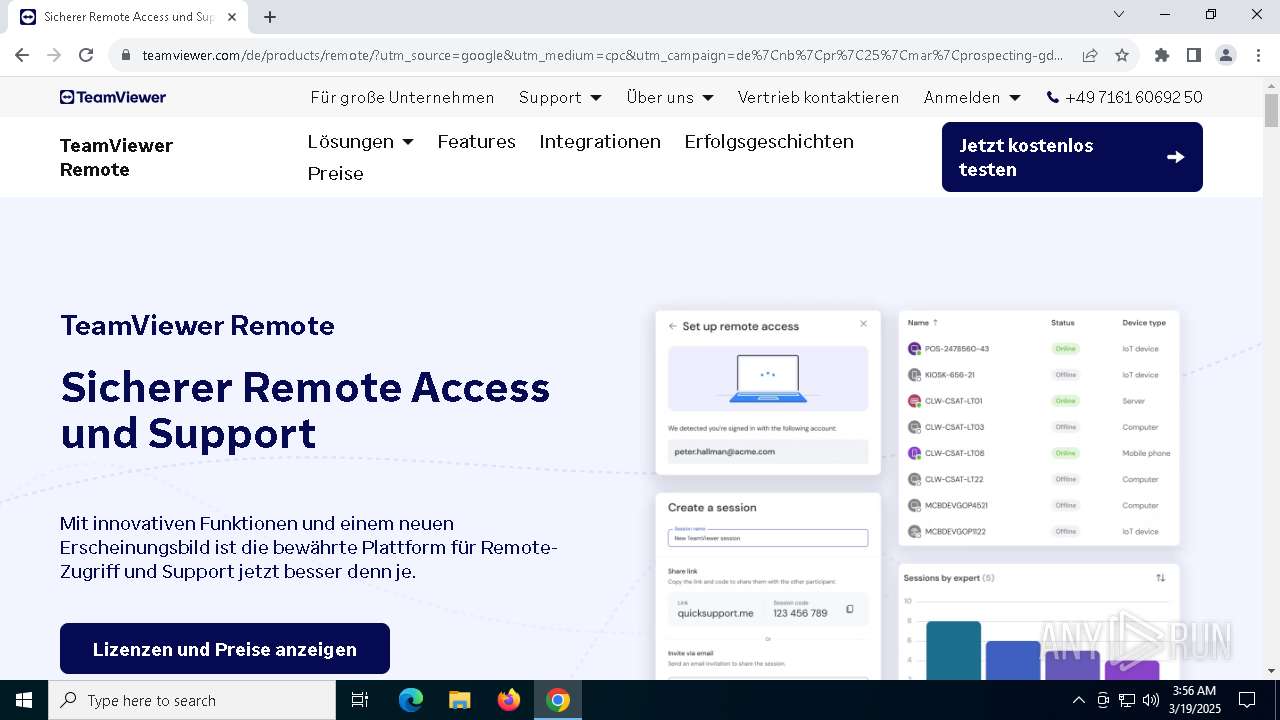Launch Firefox from taskbar
This screenshot has height=720, width=1280.
click(509, 700)
